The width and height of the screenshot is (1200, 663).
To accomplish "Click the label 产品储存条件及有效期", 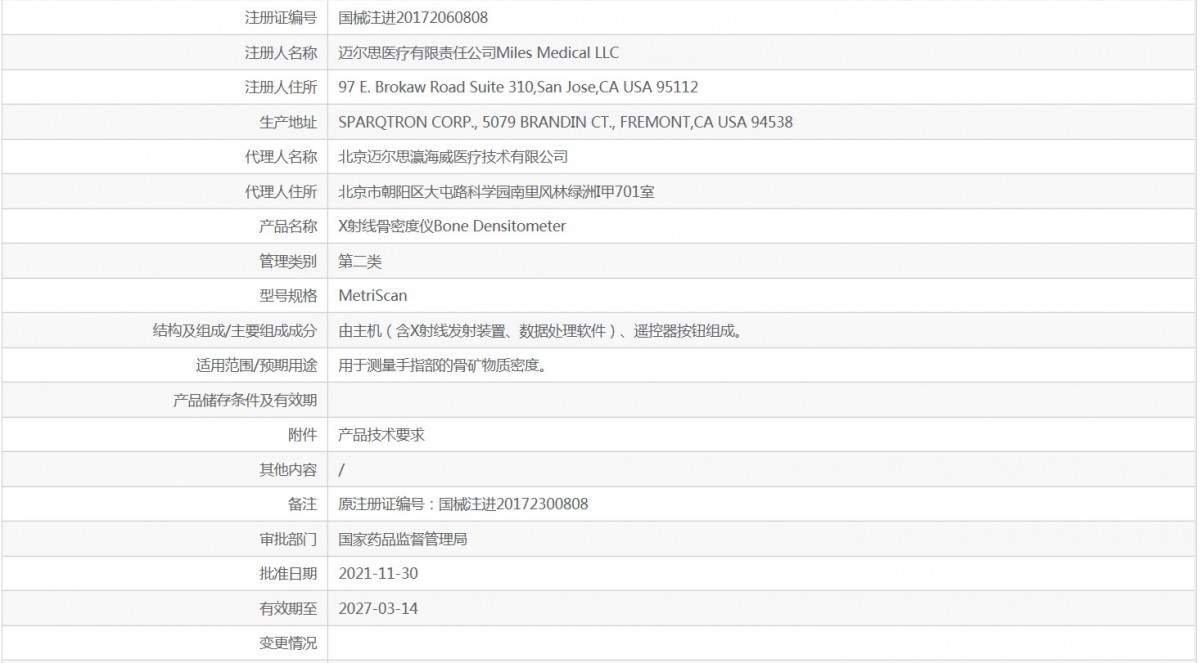I will (245, 400).
